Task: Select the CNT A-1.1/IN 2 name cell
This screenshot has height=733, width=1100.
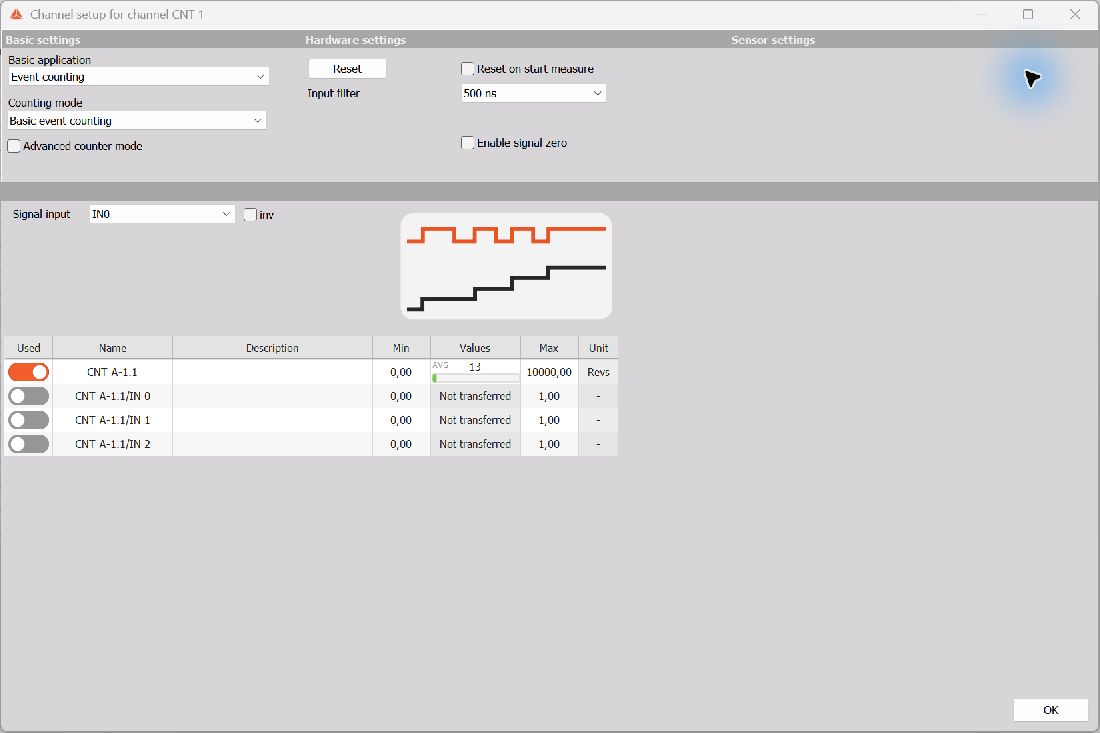Action: (112, 444)
